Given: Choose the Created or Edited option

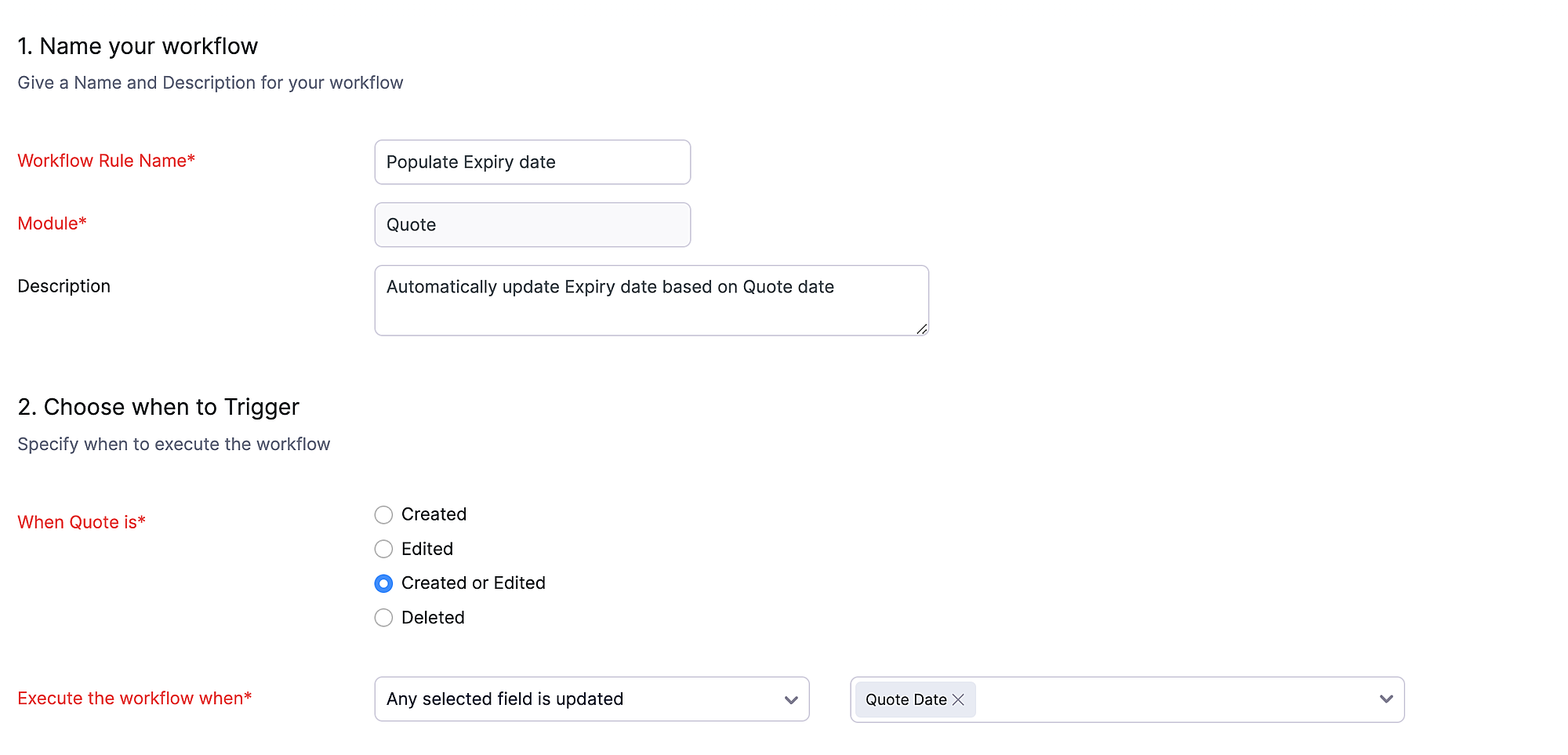Looking at the screenshot, I should coord(383,583).
